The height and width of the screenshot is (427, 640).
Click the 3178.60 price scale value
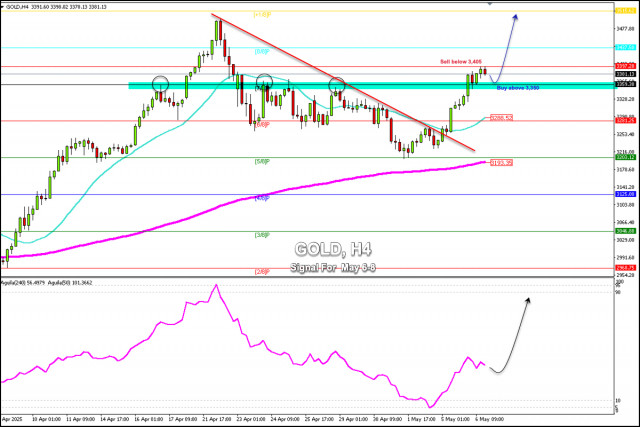(x=626, y=169)
